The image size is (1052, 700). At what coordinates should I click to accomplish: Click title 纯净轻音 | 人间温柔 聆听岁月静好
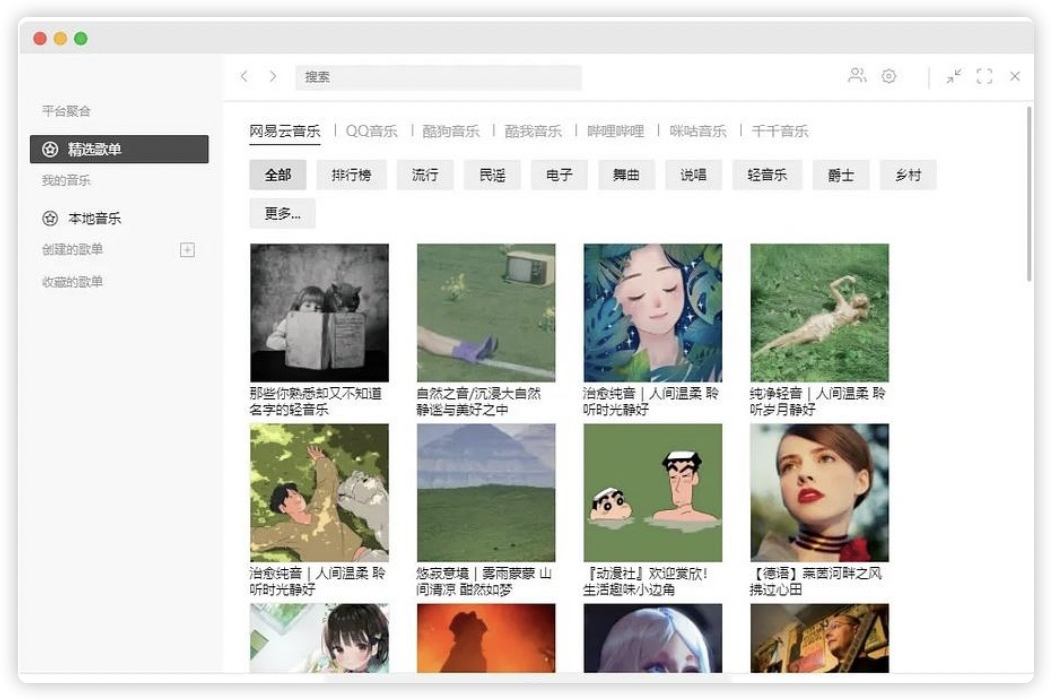818,401
